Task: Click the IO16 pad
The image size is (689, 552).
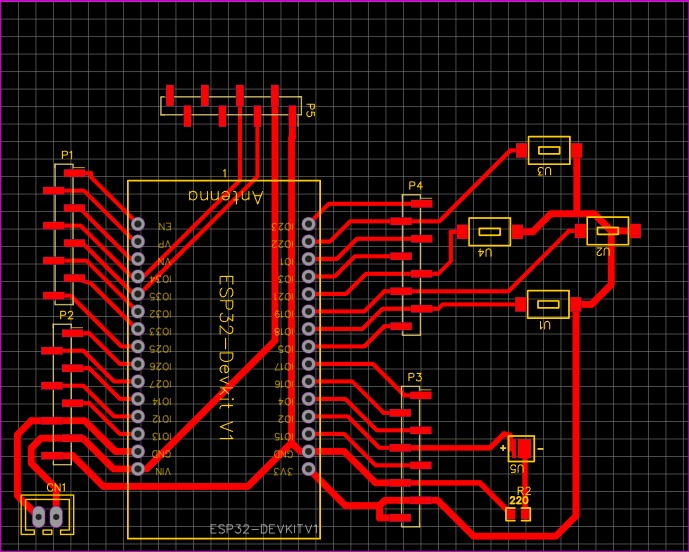Action: 308,381
